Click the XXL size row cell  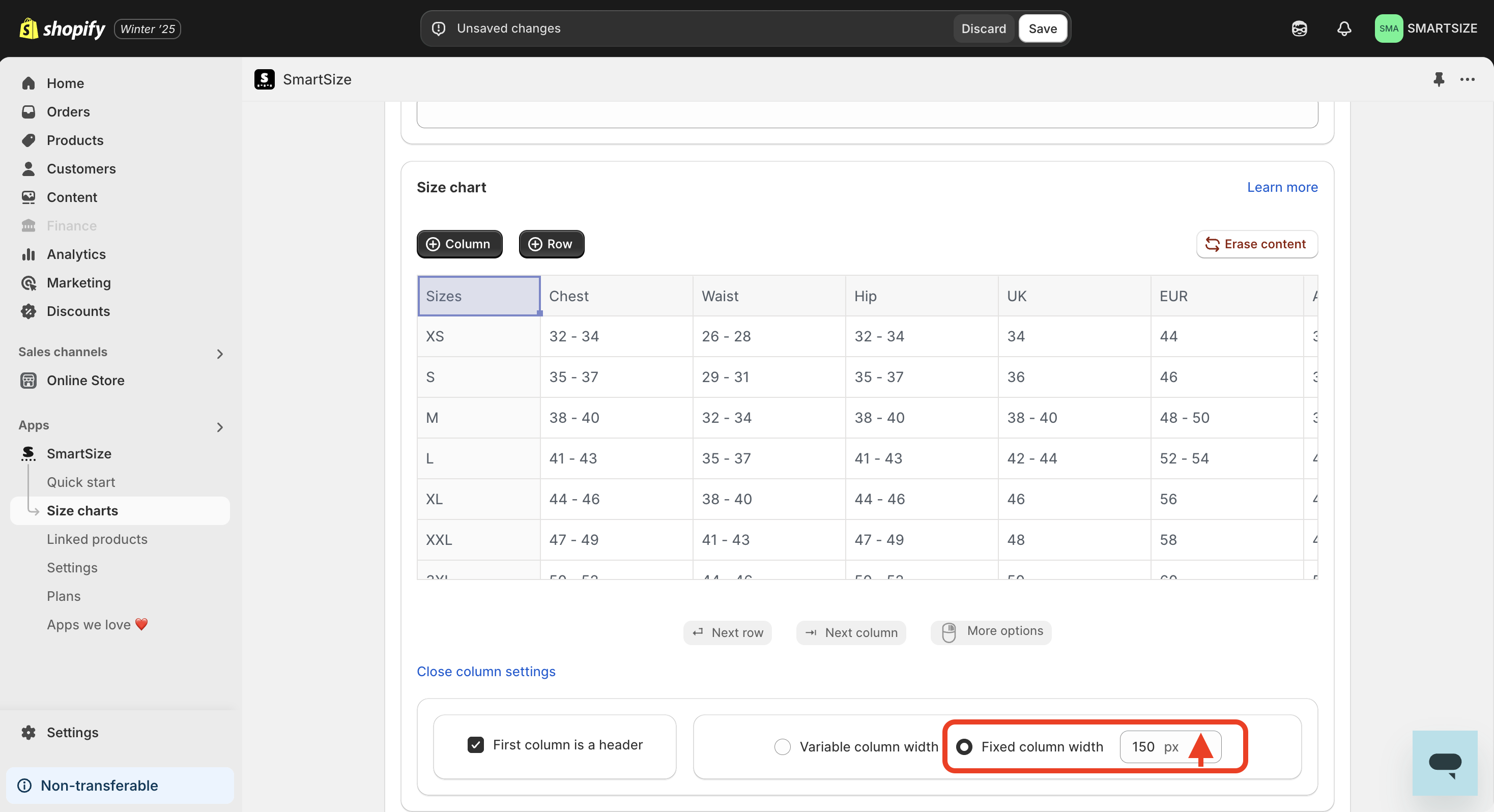coord(479,539)
